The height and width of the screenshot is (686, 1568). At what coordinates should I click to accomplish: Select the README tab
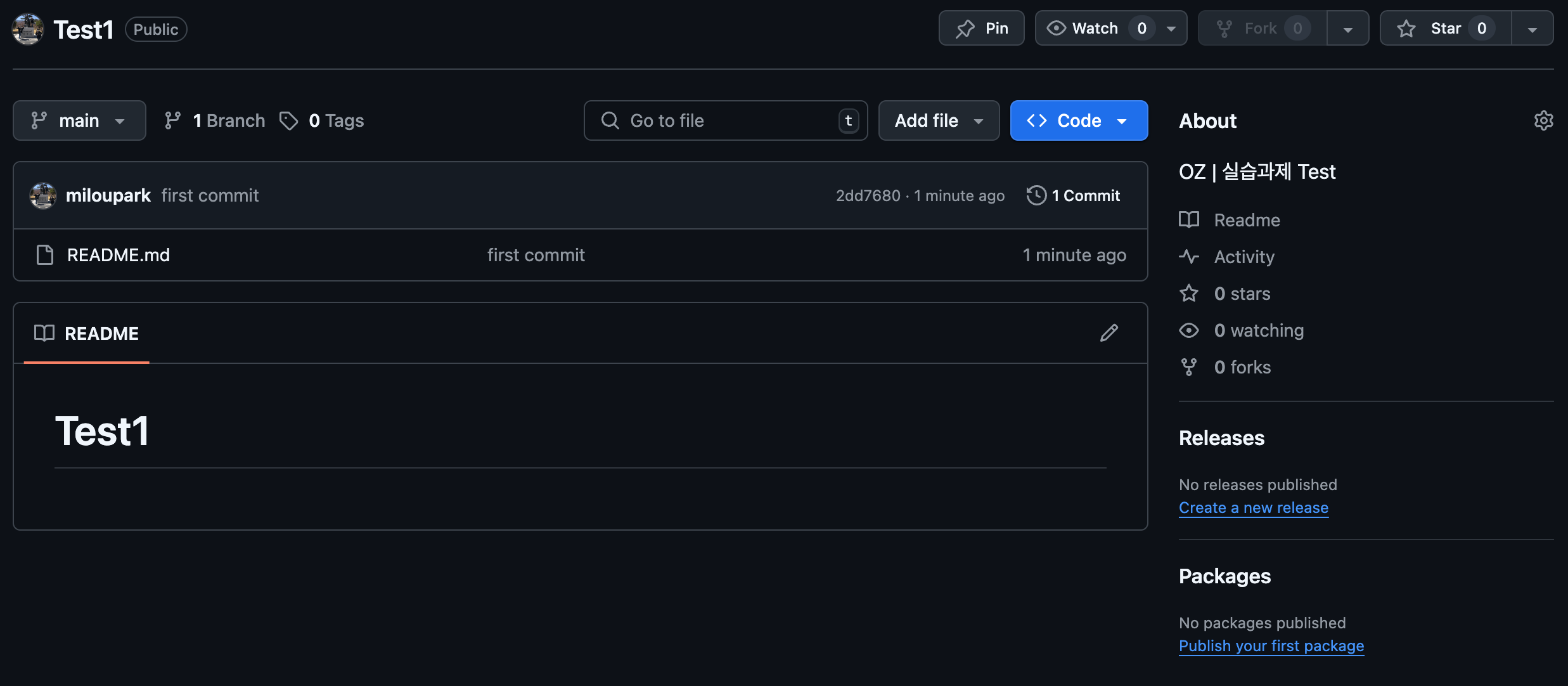[87, 333]
